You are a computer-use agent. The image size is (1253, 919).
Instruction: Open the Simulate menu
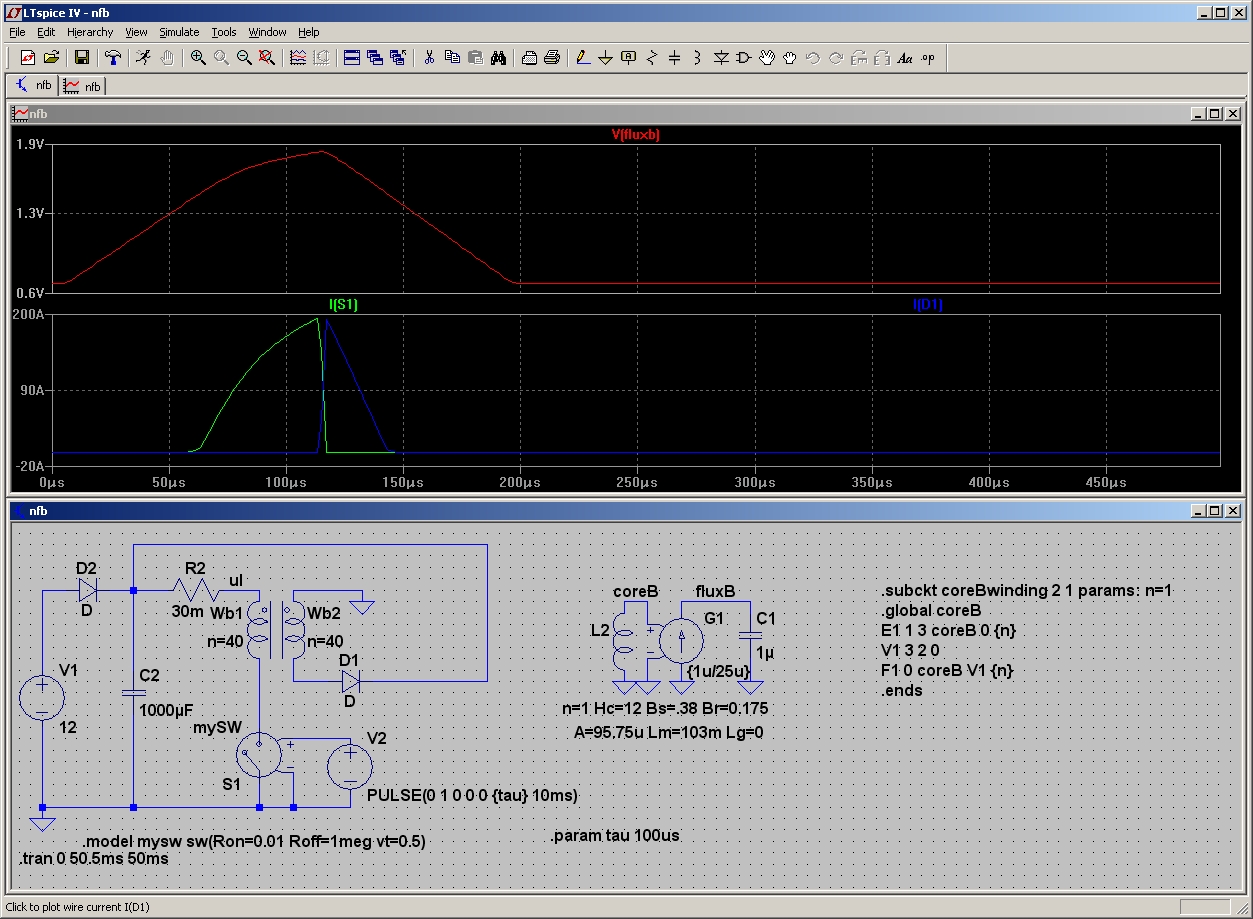[179, 32]
